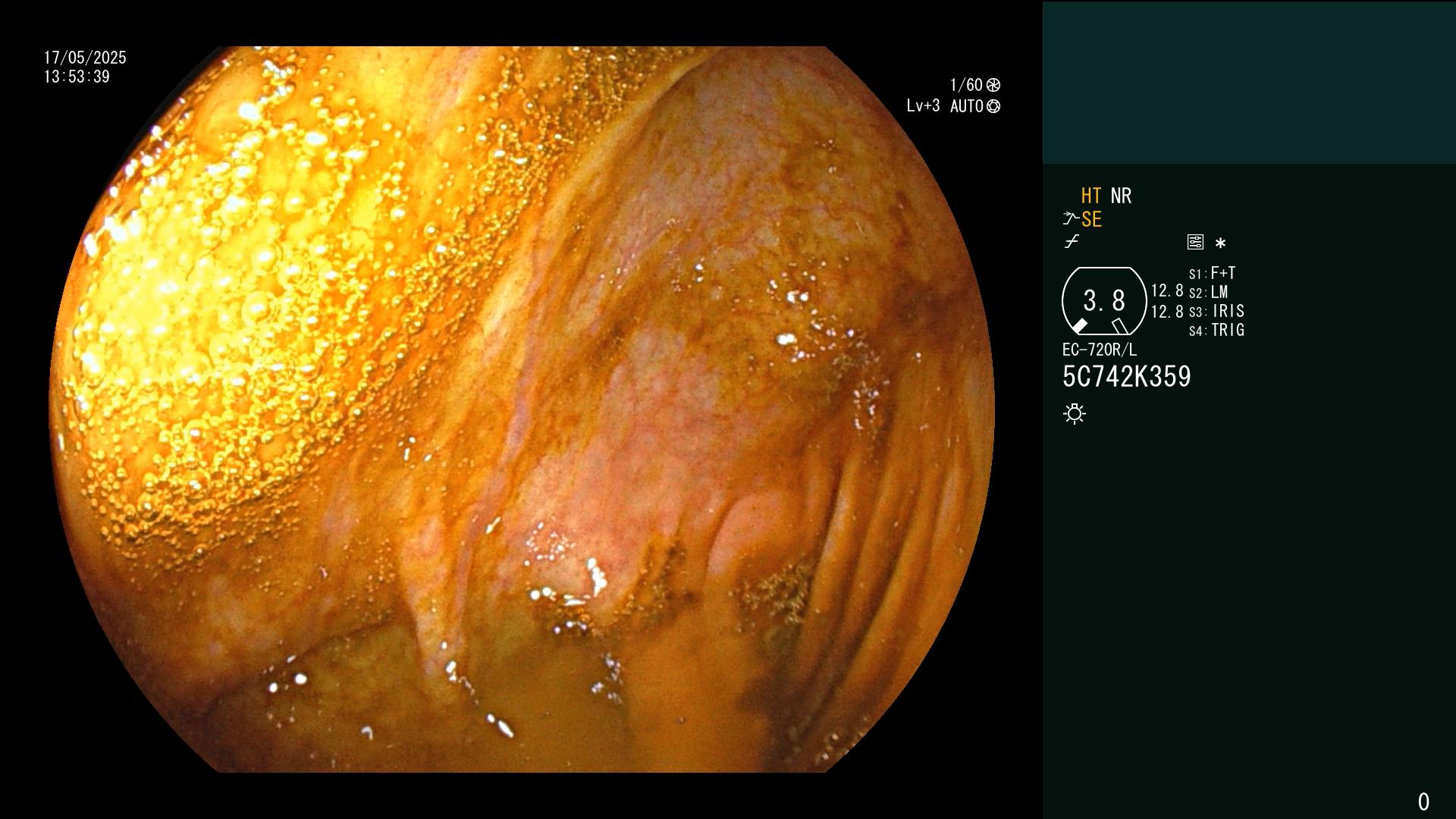Click the iris icon after AUTO
1456x819 pixels.
pos(993,106)
